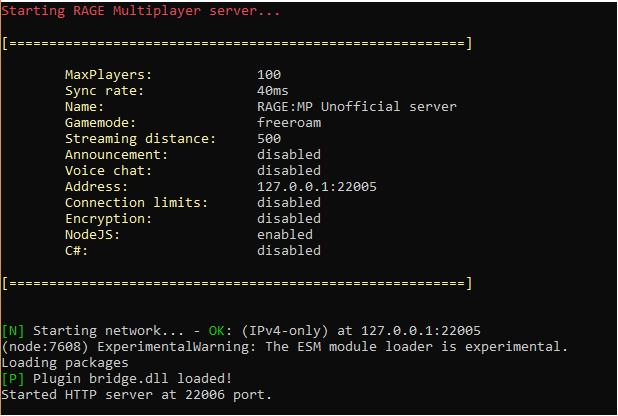618x416 pixels.
Task: Click the C# disabled value
Action: pos(289,250)
